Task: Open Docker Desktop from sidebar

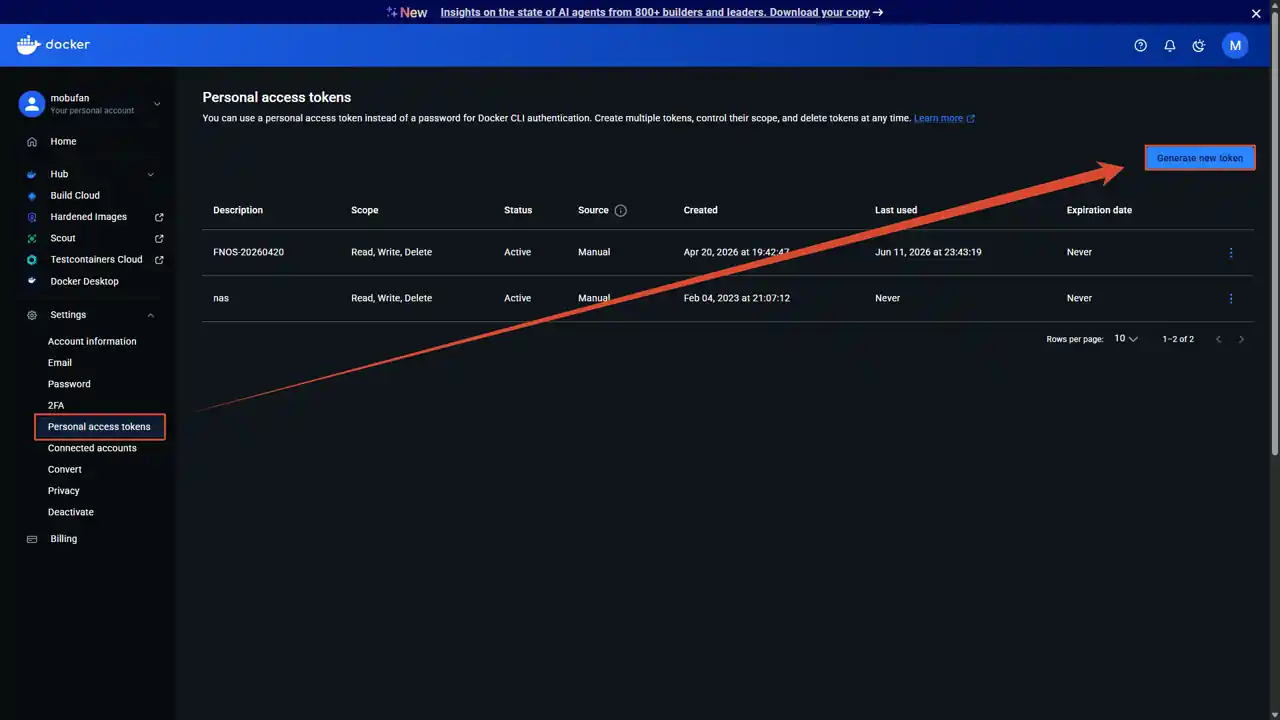Action: point(84,281)
